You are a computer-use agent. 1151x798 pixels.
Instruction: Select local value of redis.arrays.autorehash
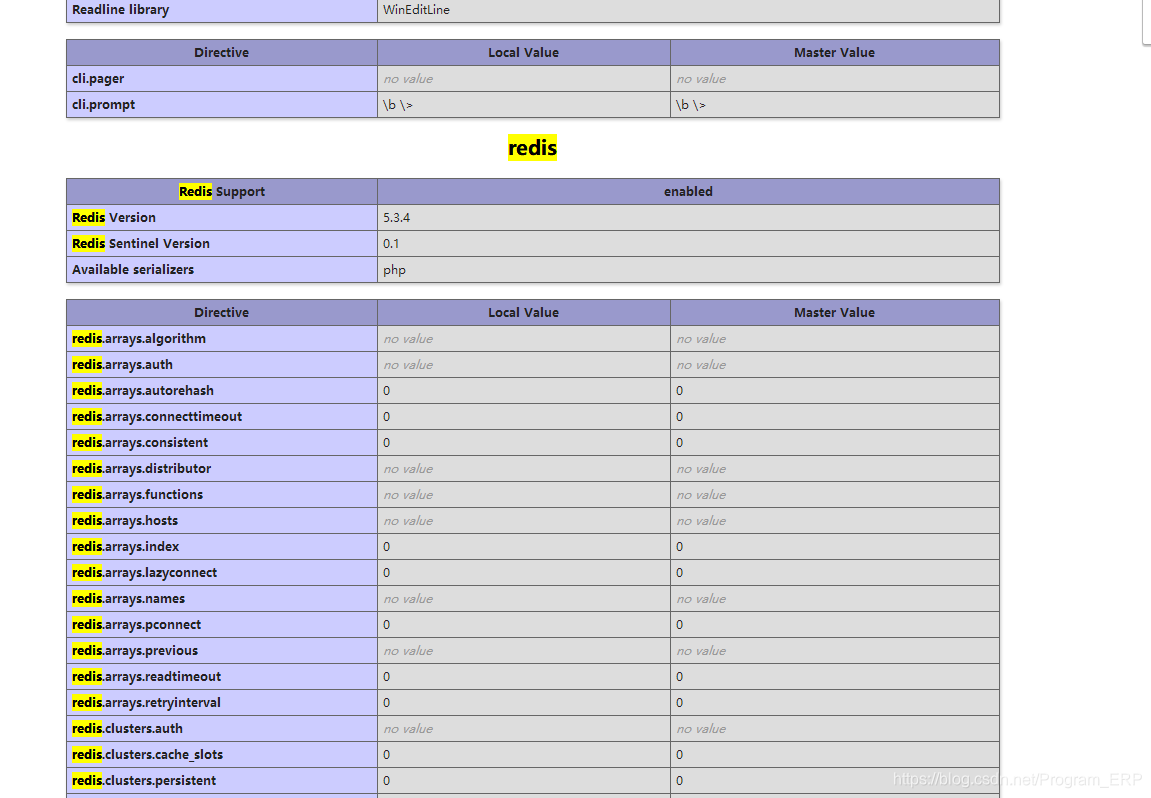point(387,391)
